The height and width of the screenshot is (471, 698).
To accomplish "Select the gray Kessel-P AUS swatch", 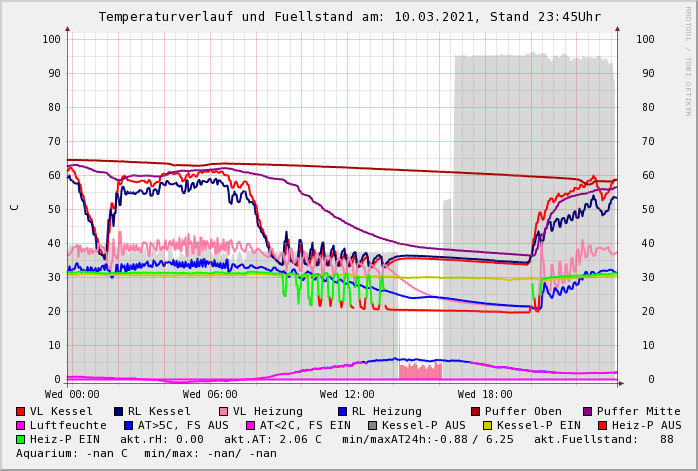I will pyautogui.click(x=371, y=425).
